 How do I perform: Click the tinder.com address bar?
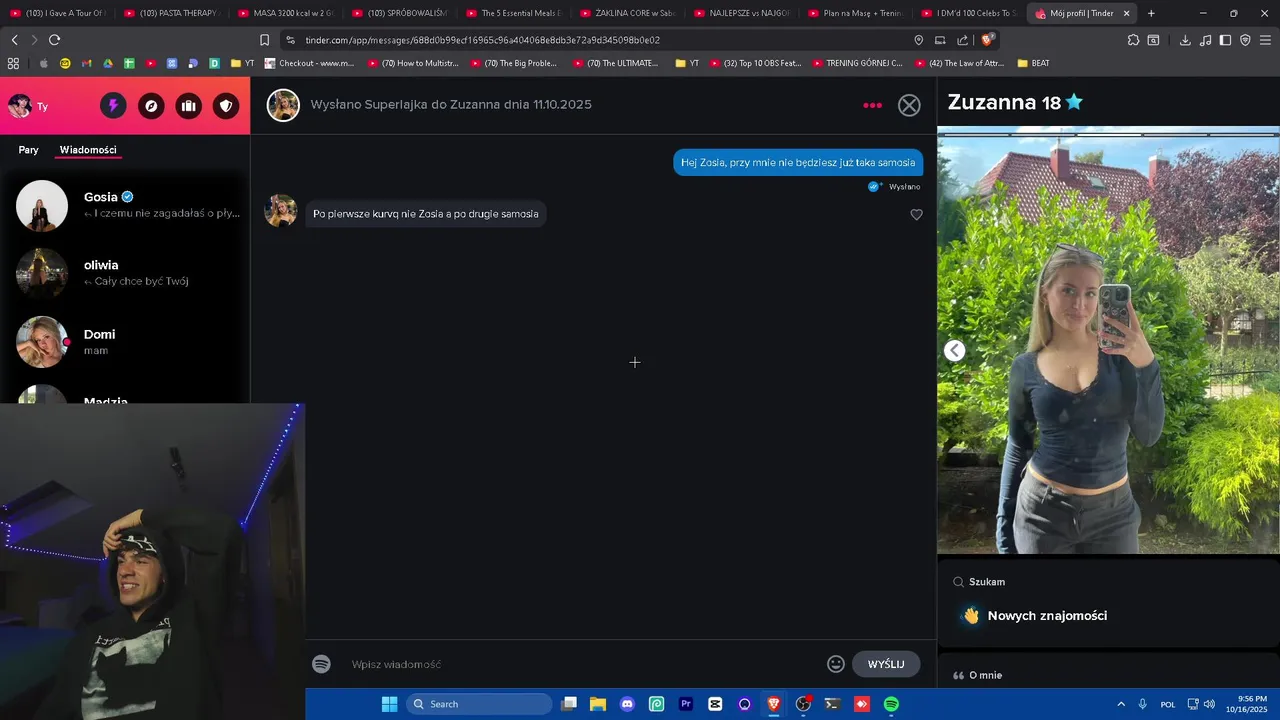click(600, 40)
